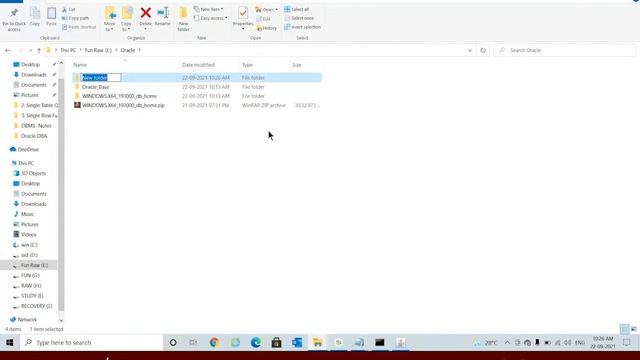Screen dimensions: 640x360
Task: Switch to large icons view
Action: pyautogui.click(x=634, y=329)
